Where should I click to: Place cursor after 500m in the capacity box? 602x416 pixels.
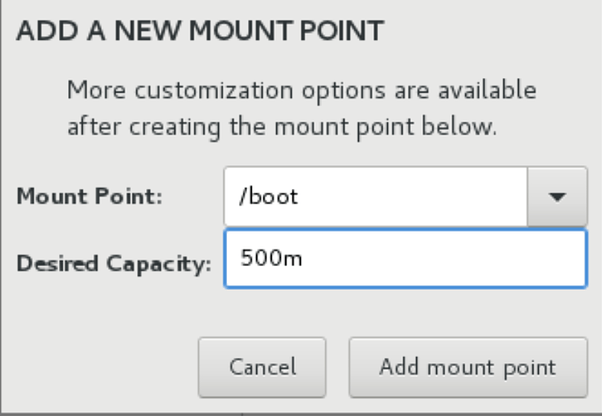click(303, 258)
